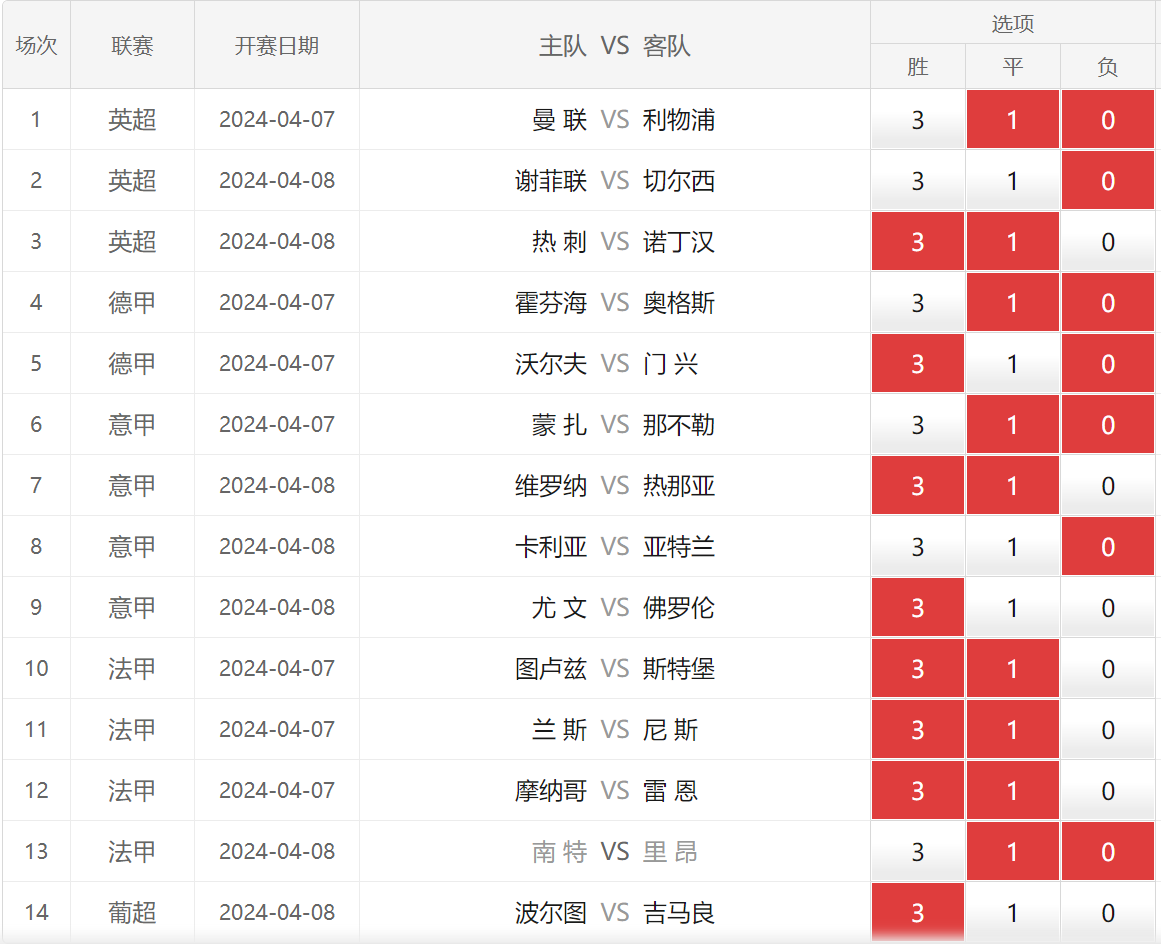Toggle 负 (0) for 卡利亚 VS 亚特兰
This screenshot has height=947, width=1161.
1108,546
